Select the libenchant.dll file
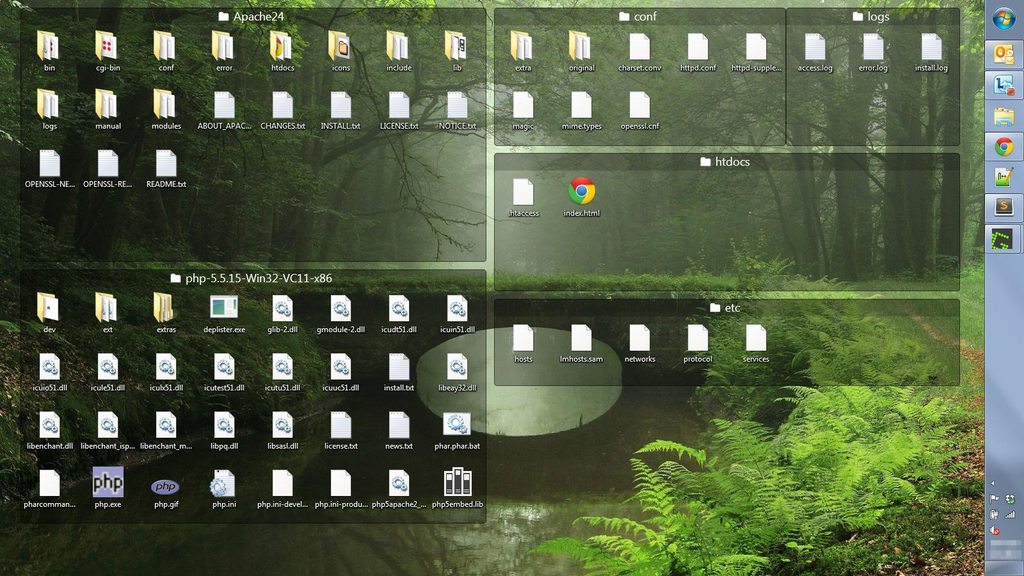Image resolution: width=1024 pixels, height=576 pixels. (50, 430)
